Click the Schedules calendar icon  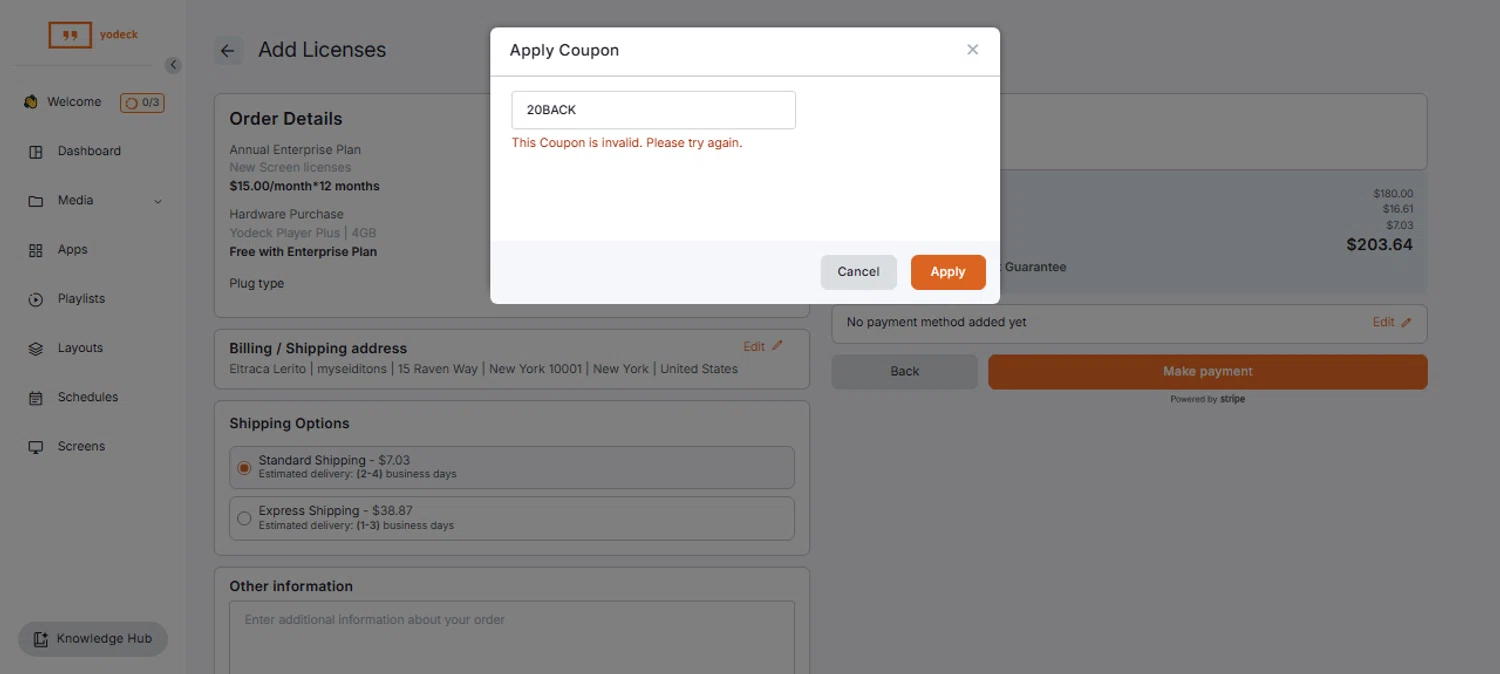tap(36, 398)
